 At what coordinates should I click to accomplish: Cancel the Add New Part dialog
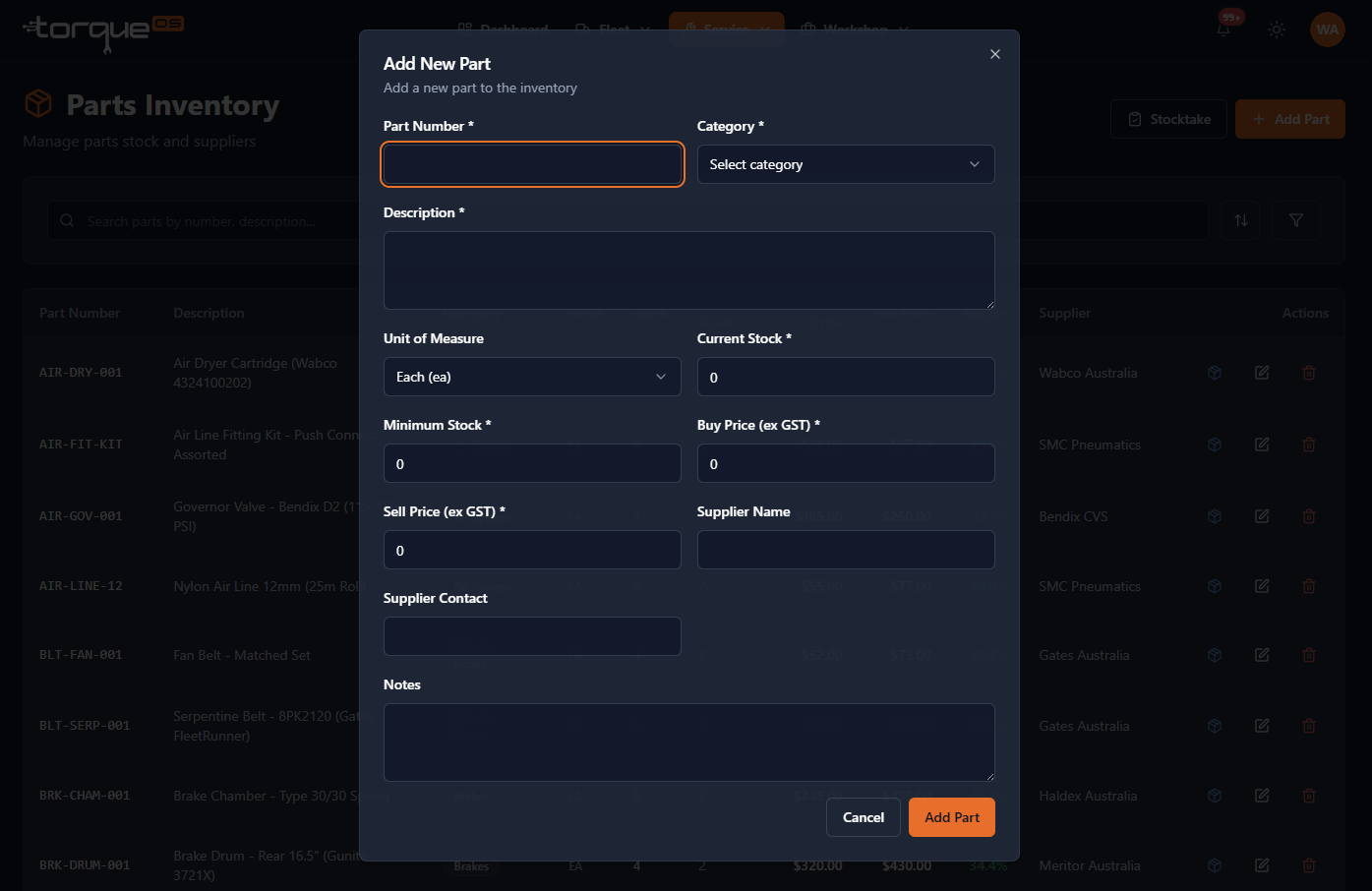coord(864,817)
